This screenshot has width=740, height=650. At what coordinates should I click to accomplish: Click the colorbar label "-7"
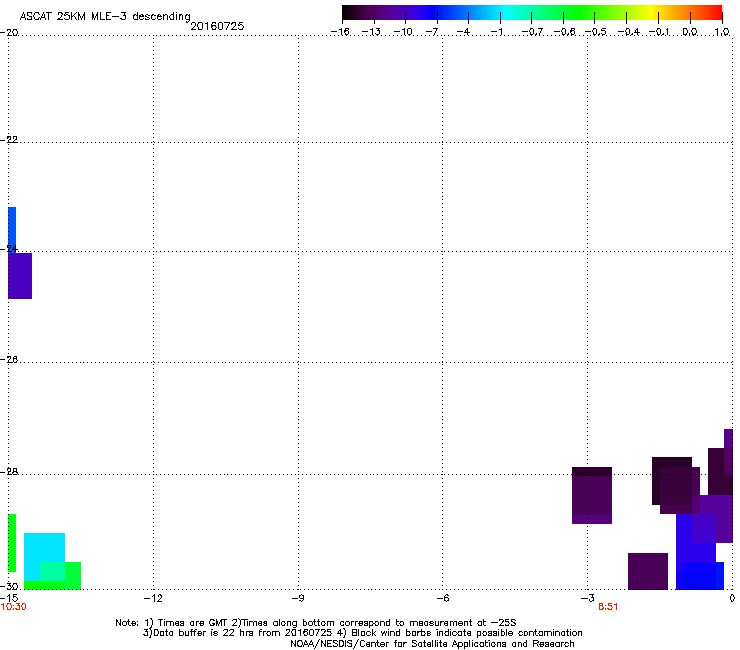[x=431, y=32]
